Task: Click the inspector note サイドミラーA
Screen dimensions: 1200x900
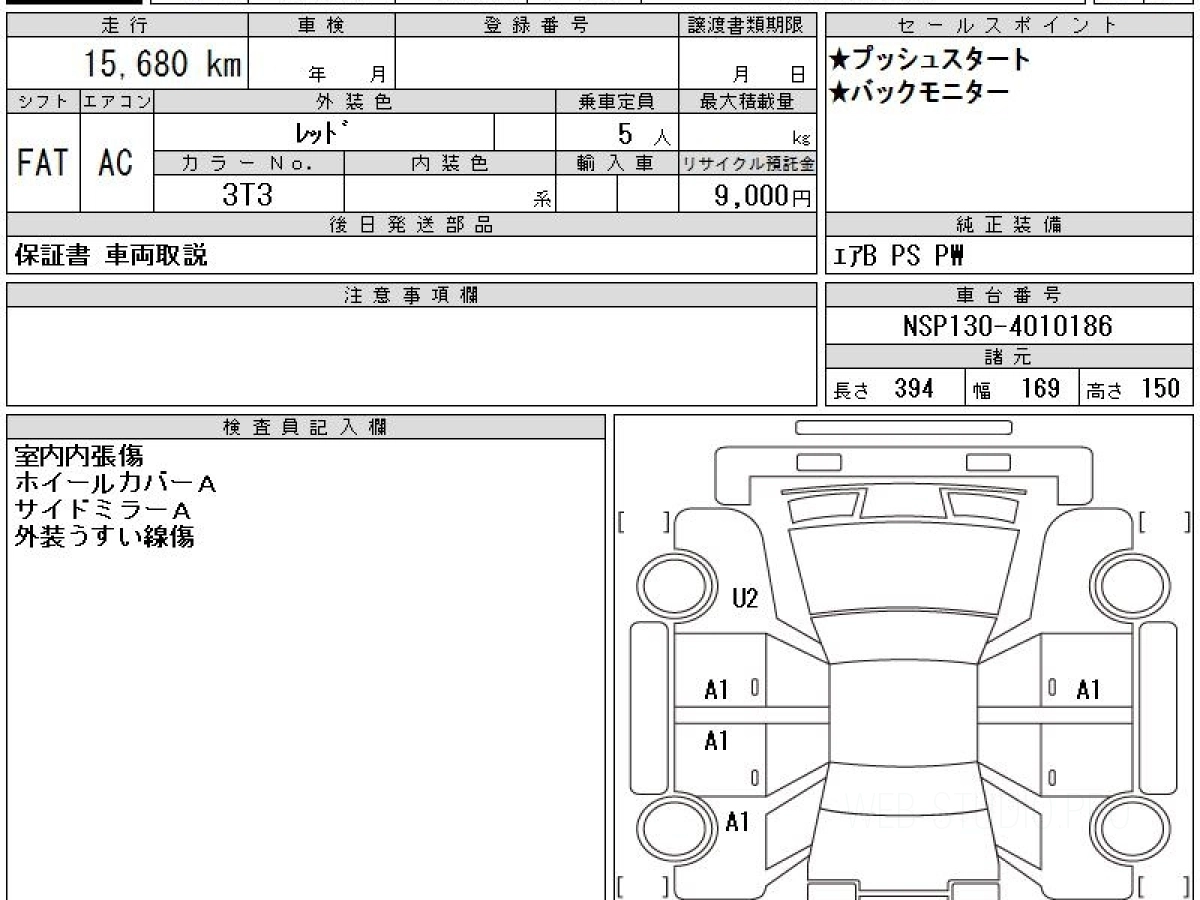Action: [102, 510]
